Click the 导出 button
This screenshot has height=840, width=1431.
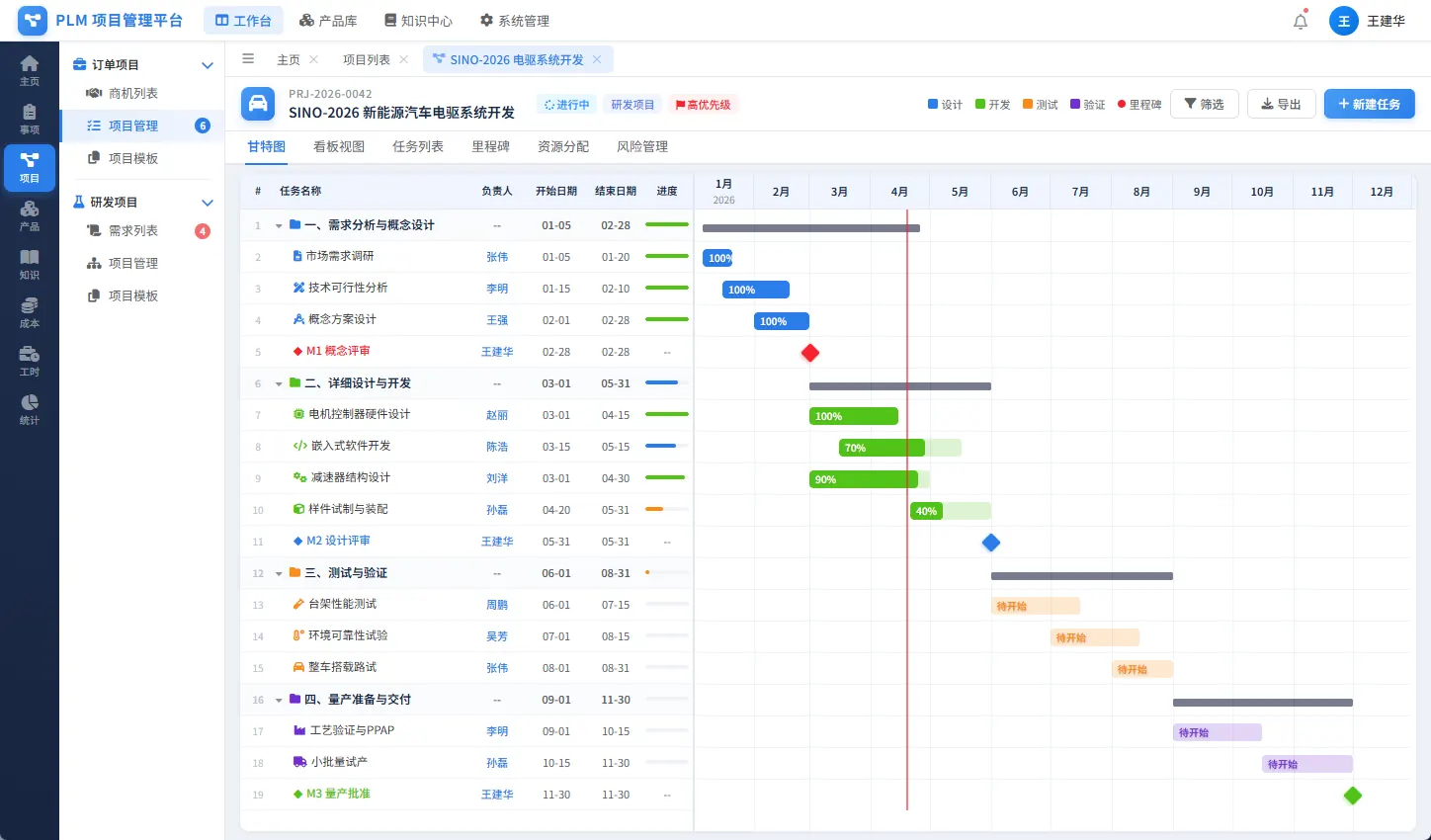pyautogui.click(x=1281, y=104)
